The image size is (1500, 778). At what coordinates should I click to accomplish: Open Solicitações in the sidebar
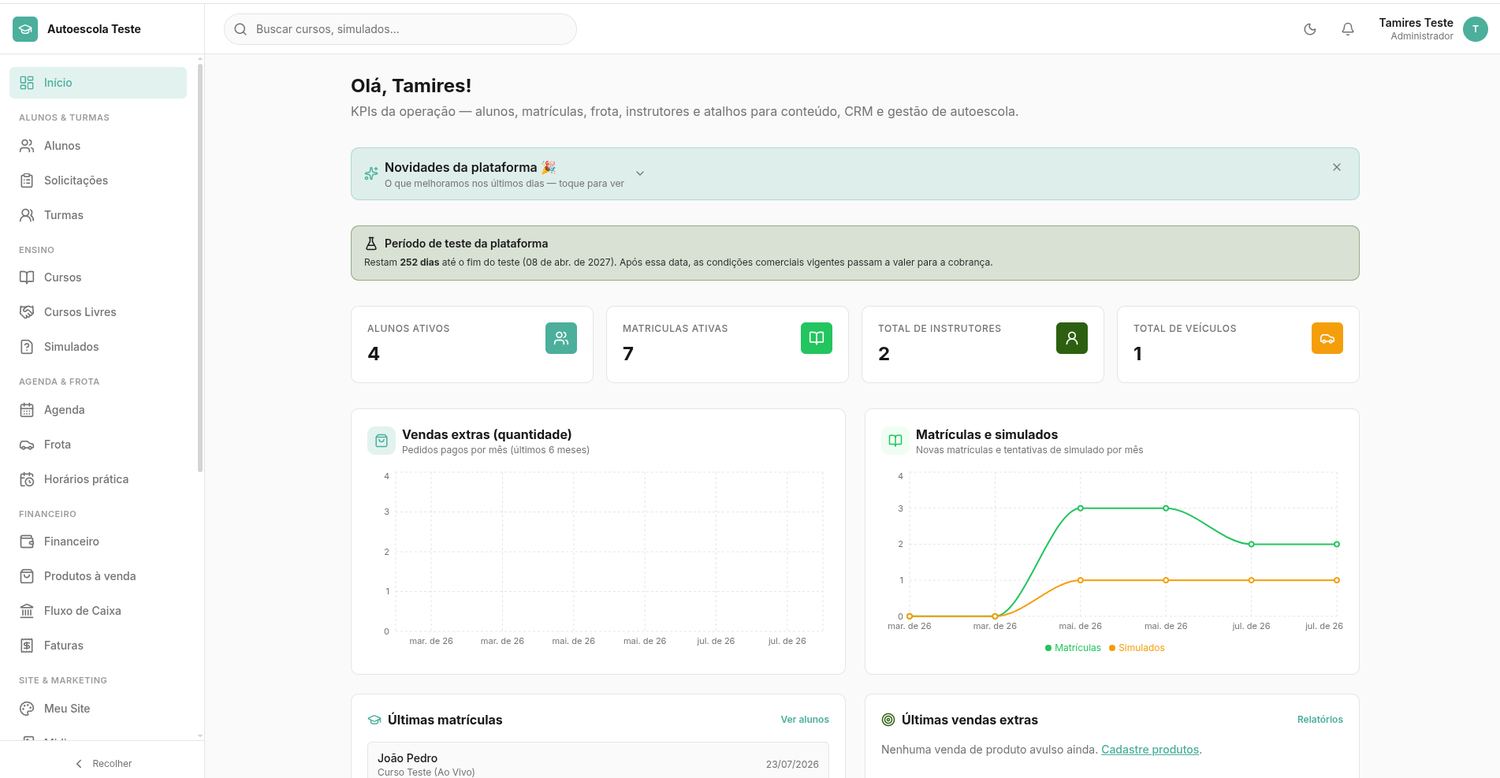[98, 181]
